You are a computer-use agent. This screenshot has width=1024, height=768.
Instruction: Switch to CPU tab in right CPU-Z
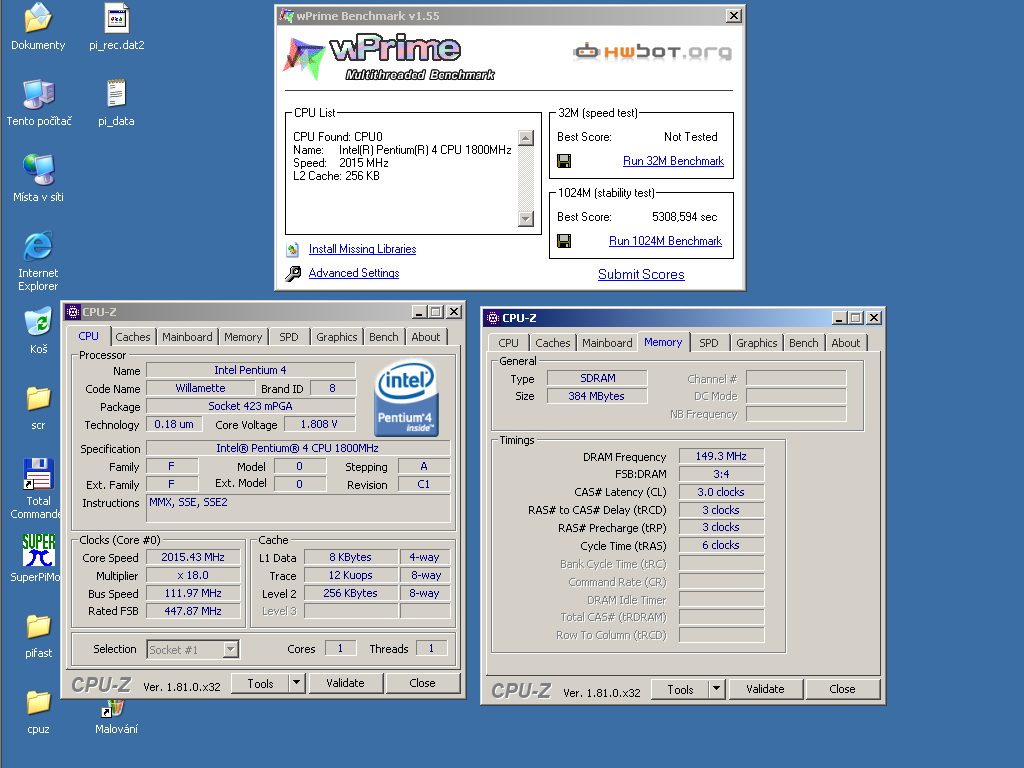(x=508, y=343)
